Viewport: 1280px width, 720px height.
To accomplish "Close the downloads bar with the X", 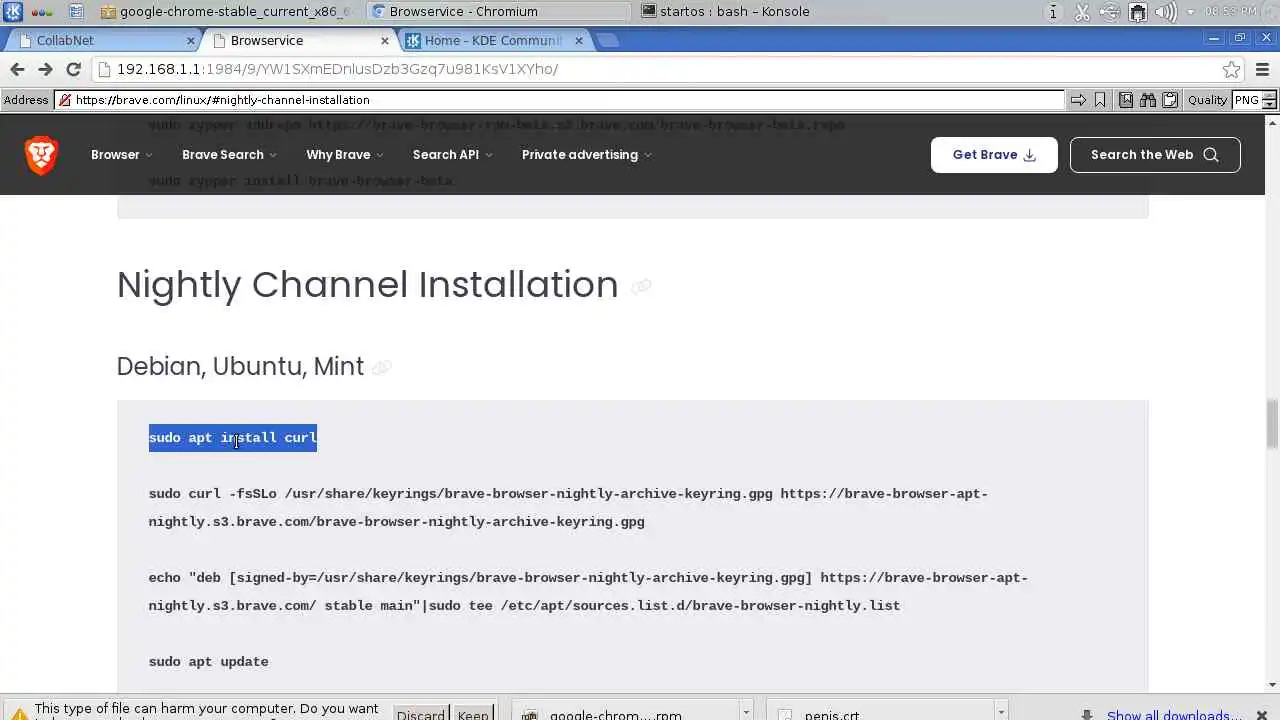I will [1262, 714].
